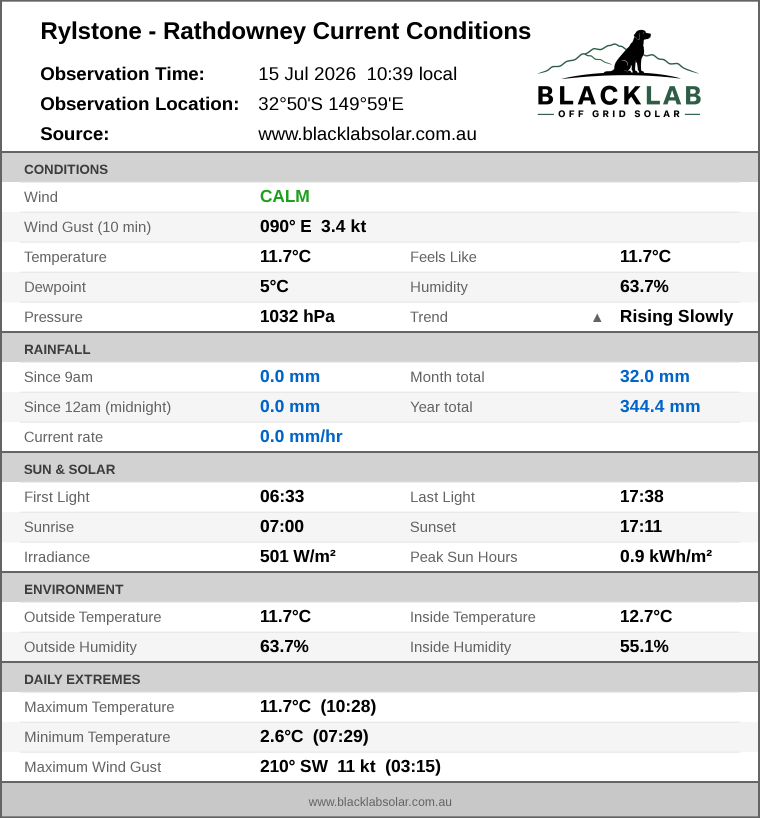Click the SUN & SOLAR section header

pos(380,469)
